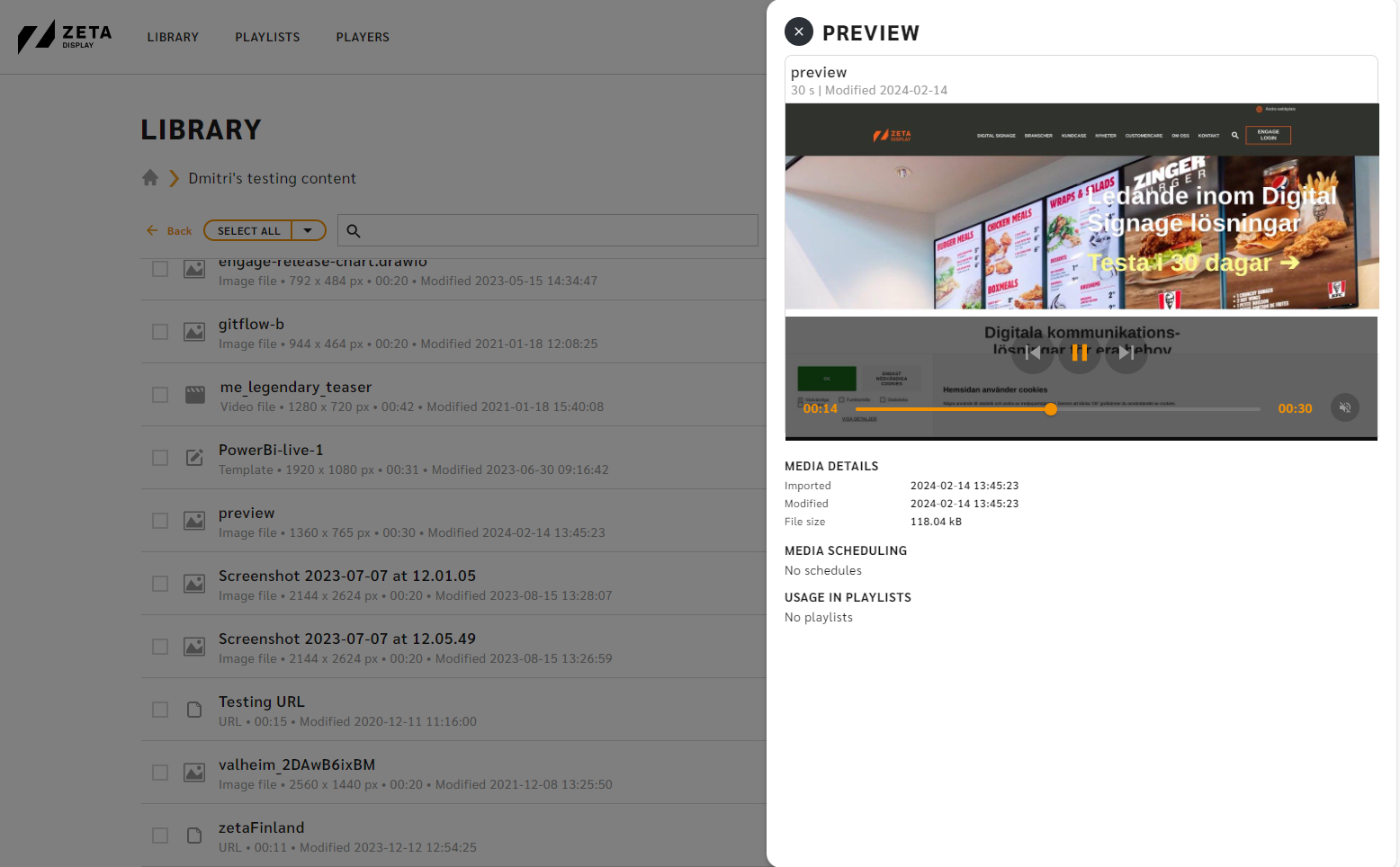Viewport: 1400px width, 867px height.
Task: Click the No schedules text
Action: (x=823, y=570)
